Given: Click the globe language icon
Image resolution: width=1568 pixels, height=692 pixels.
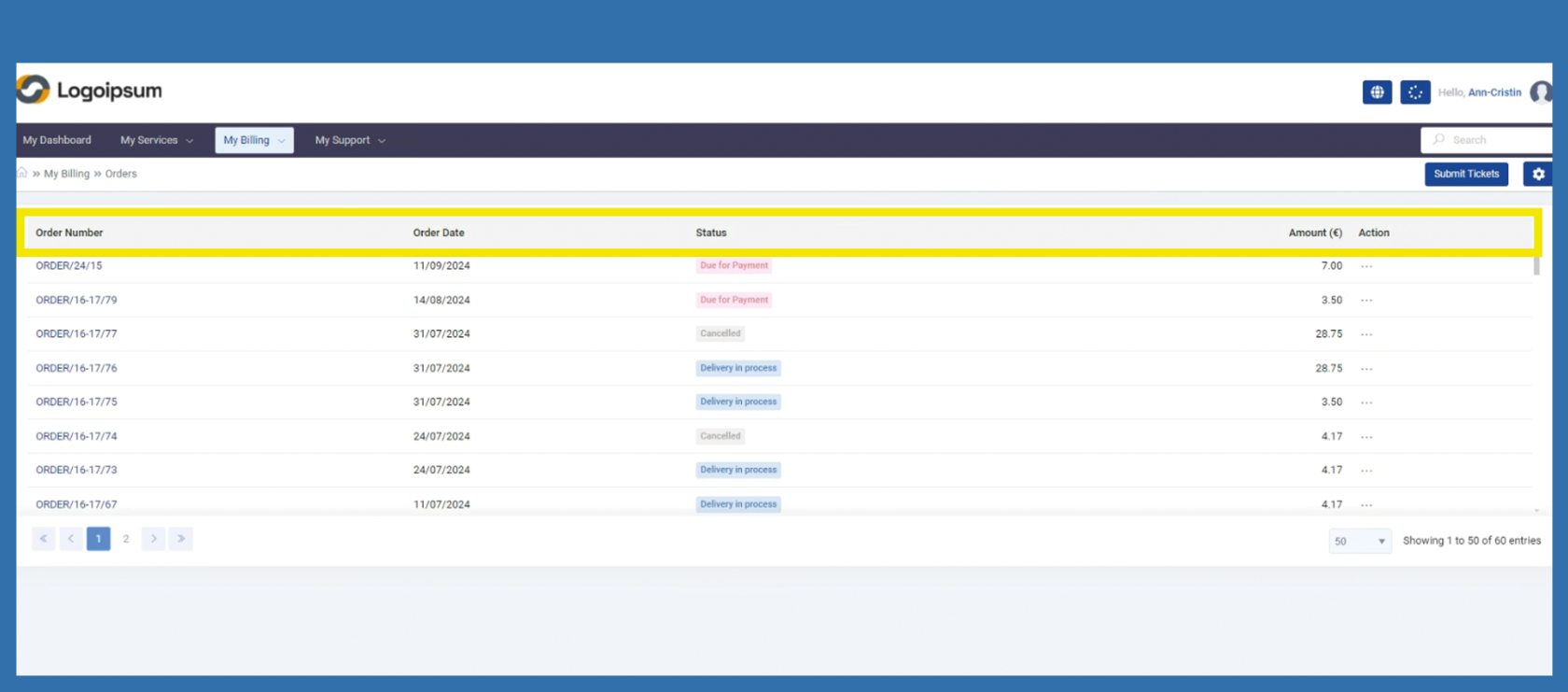Looking at the screenshot, I should (x=1377, y=92).
